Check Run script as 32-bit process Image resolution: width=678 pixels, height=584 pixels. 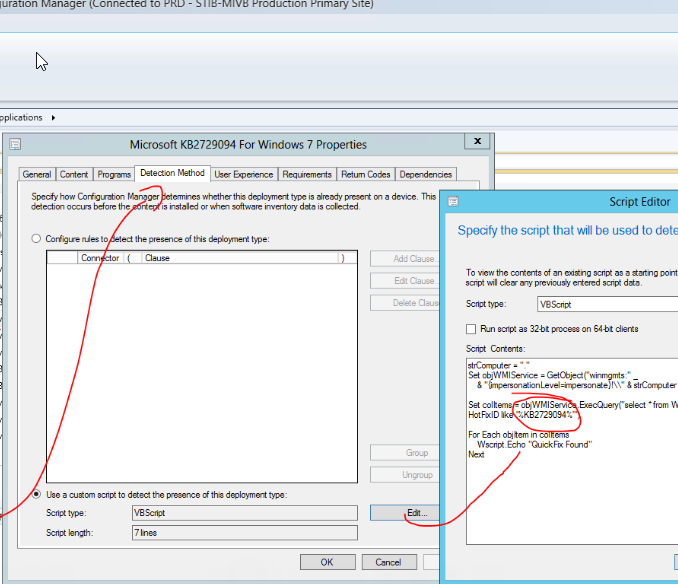click(471, 329)
